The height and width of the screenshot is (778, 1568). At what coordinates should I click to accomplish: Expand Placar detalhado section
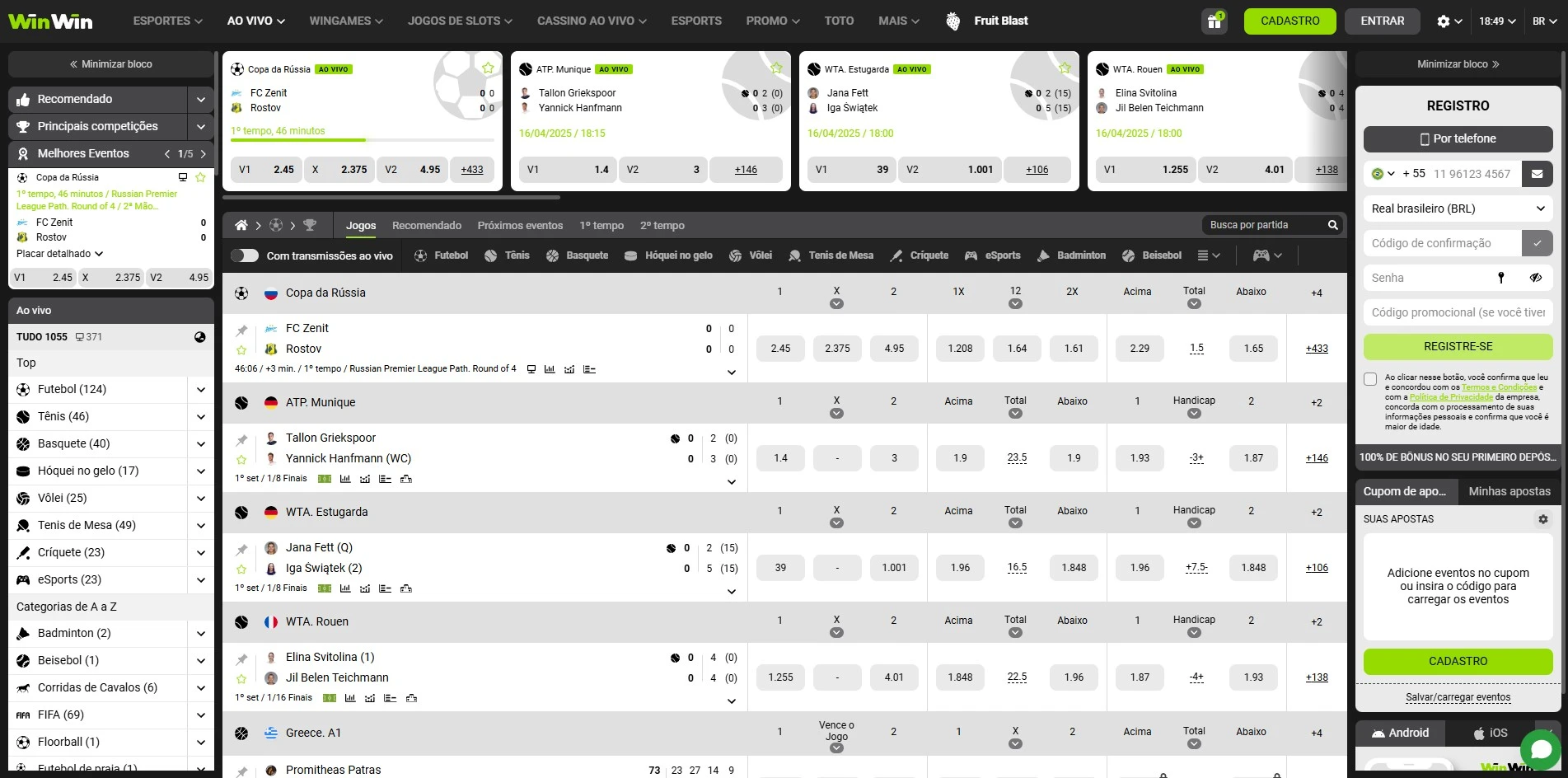(59, 254)
